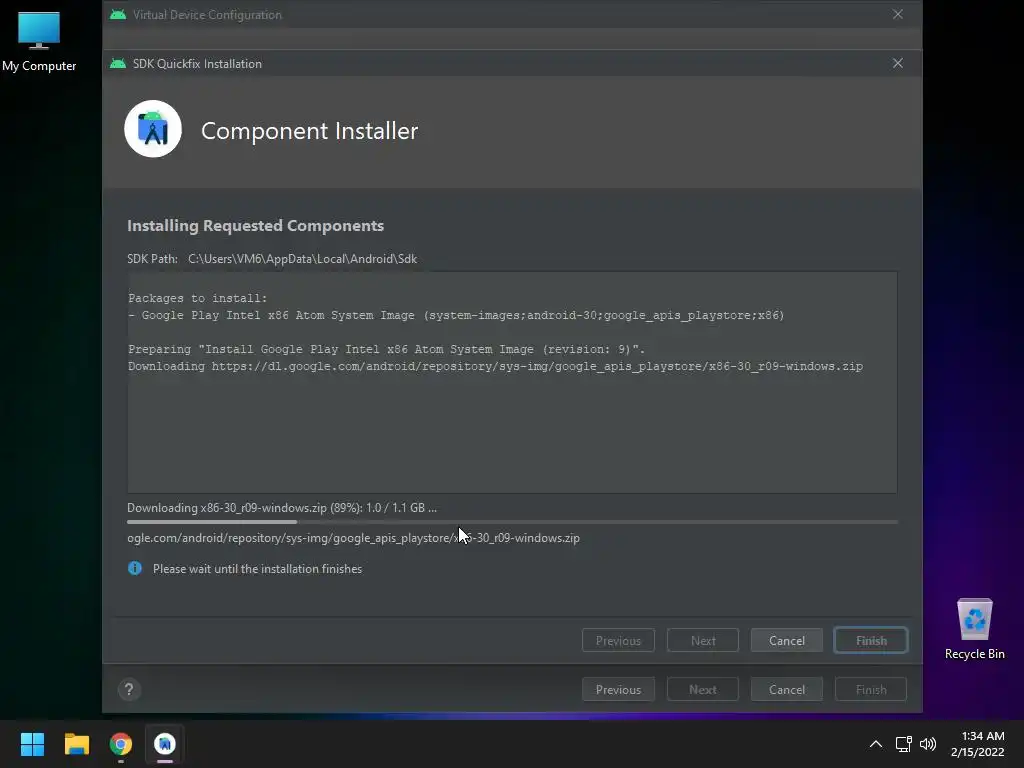
Task: Open the Recycle Bin desktop icon
Action: [x=974, y=629]
